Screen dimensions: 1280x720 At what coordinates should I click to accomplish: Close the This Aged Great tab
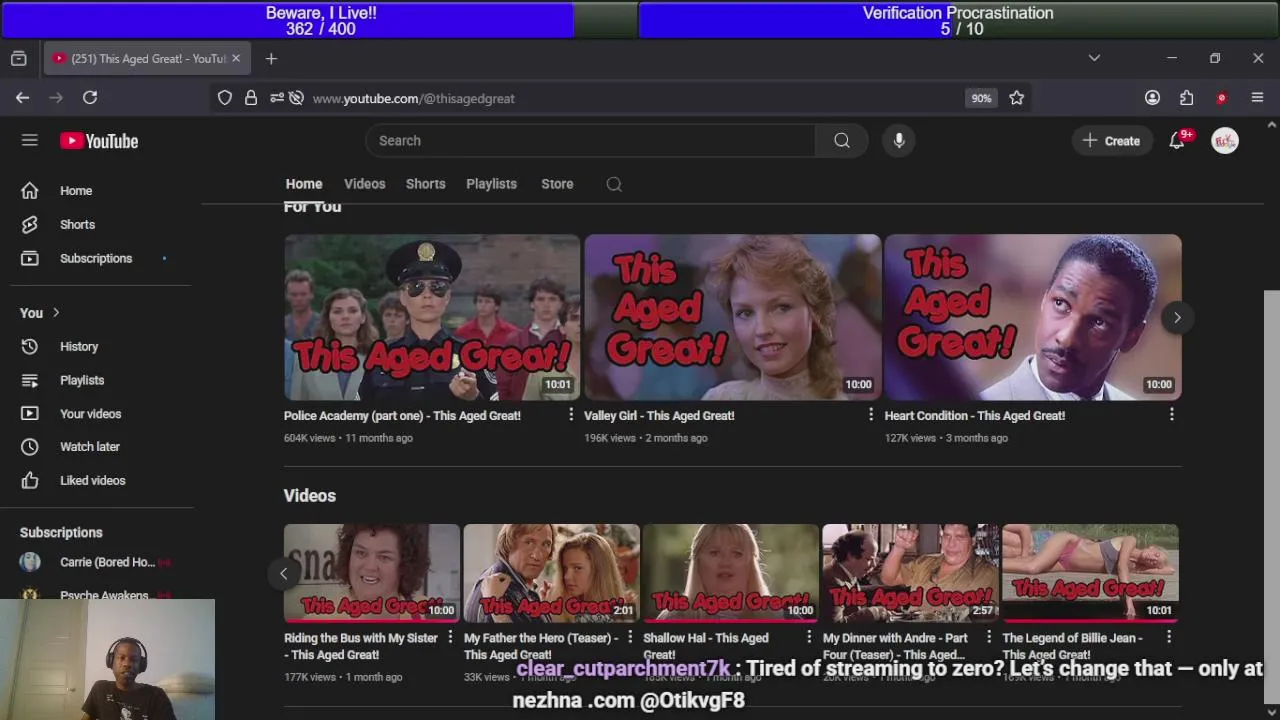coord(236,59)
